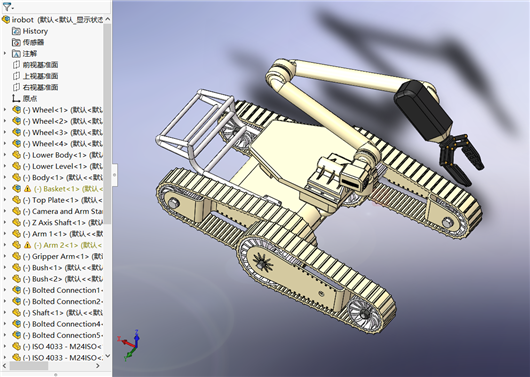Select Top Plate<1> in the feature tree
The image size is (530, 377).
pyautogui.click(x=57, y=200)
